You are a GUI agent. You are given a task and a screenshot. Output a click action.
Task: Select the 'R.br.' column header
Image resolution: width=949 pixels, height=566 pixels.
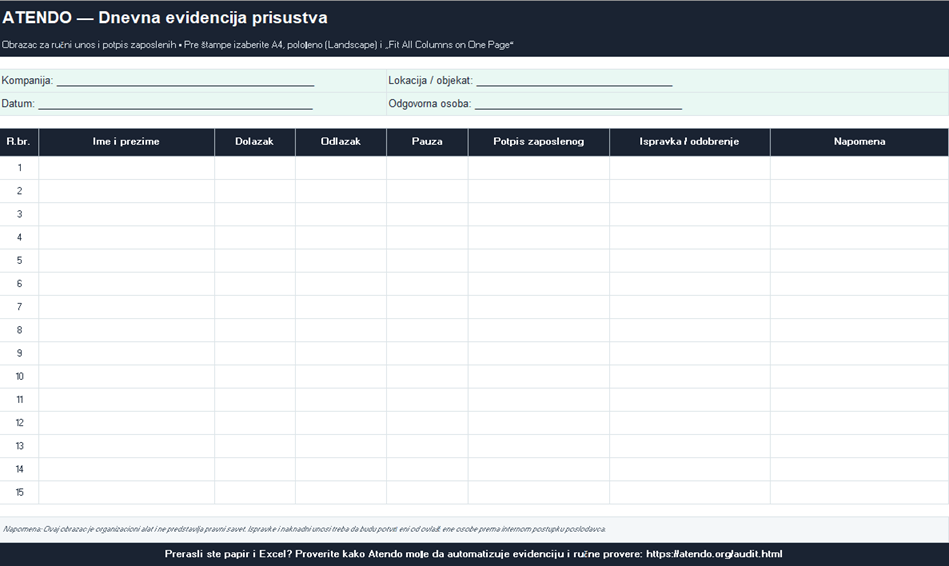(19, 142)
